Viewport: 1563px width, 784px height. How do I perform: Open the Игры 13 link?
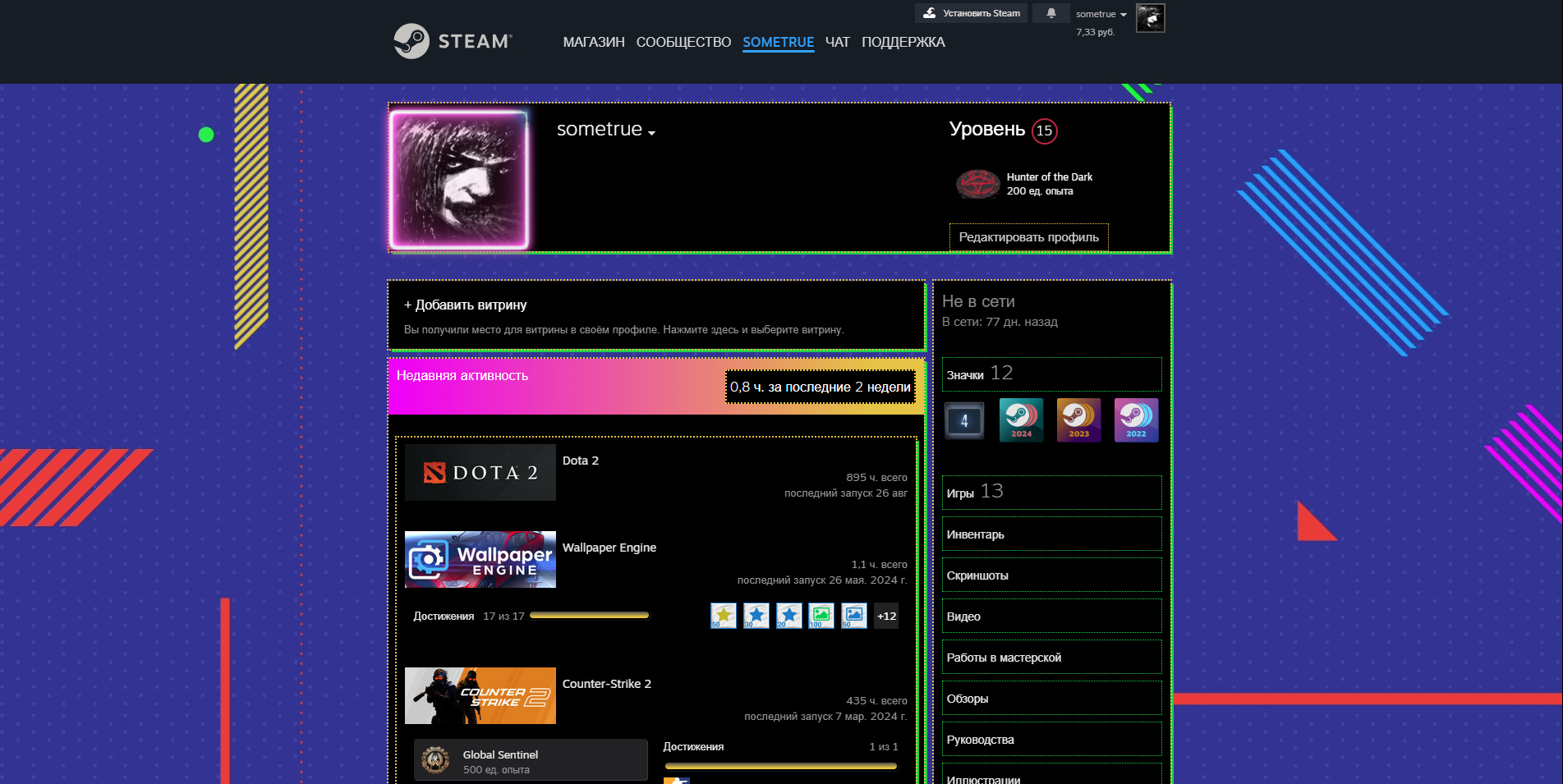pos(1052,493)
